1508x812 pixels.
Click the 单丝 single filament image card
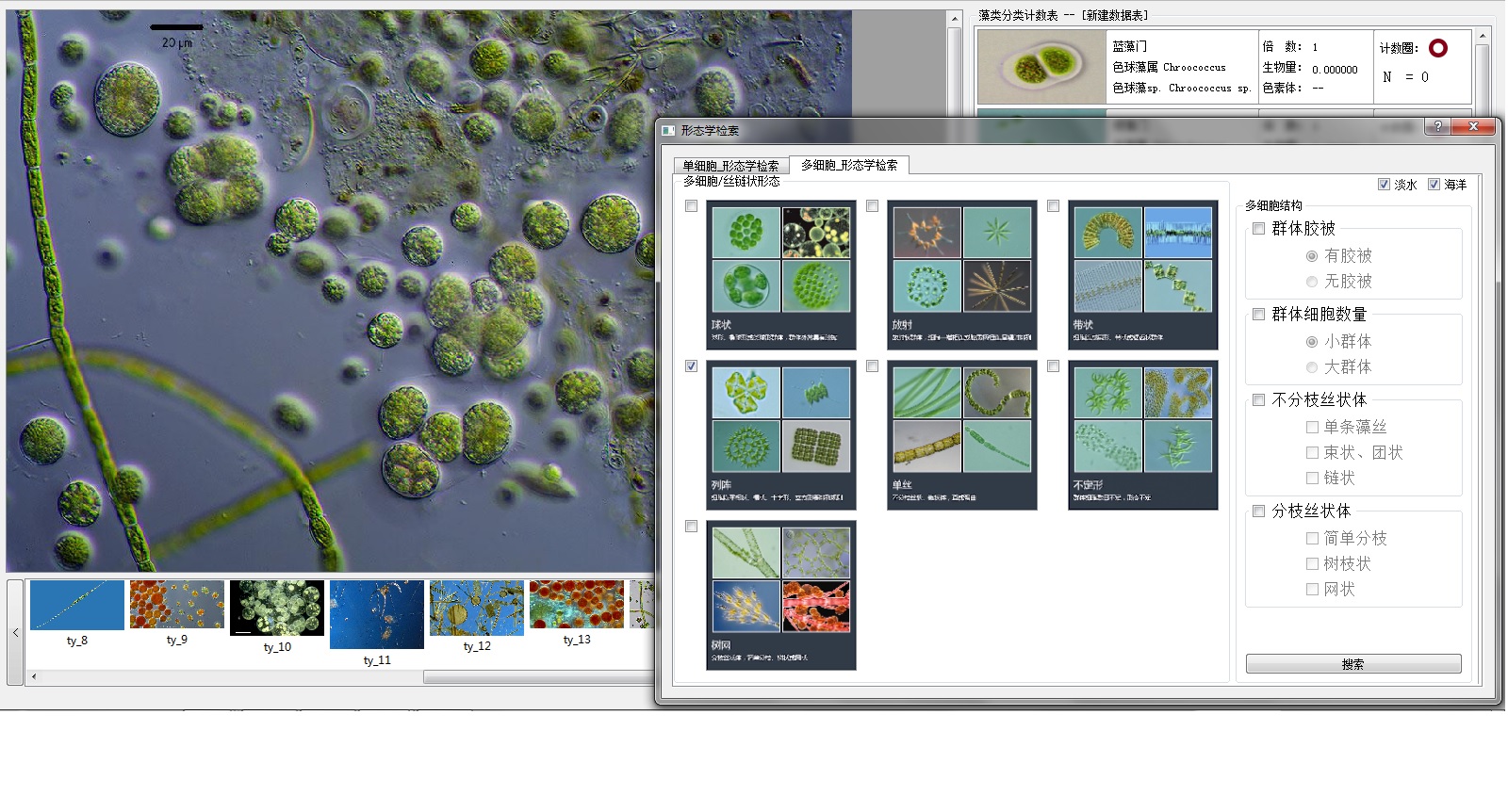(962, 435)
